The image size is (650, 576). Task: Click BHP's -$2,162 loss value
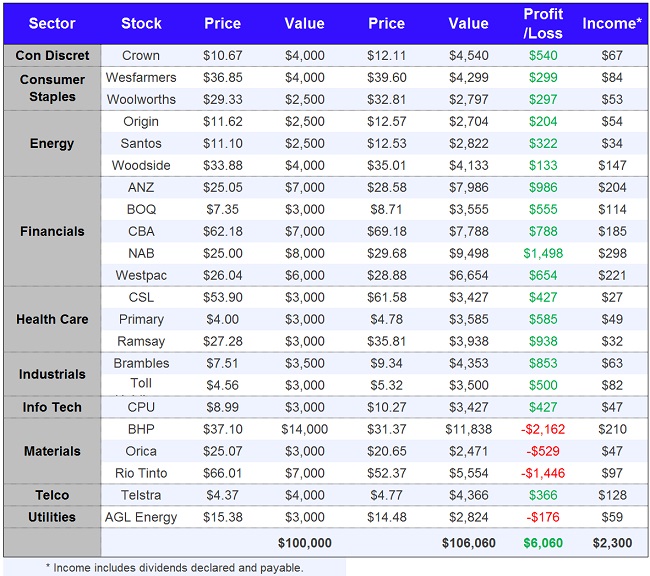(543, 429)
